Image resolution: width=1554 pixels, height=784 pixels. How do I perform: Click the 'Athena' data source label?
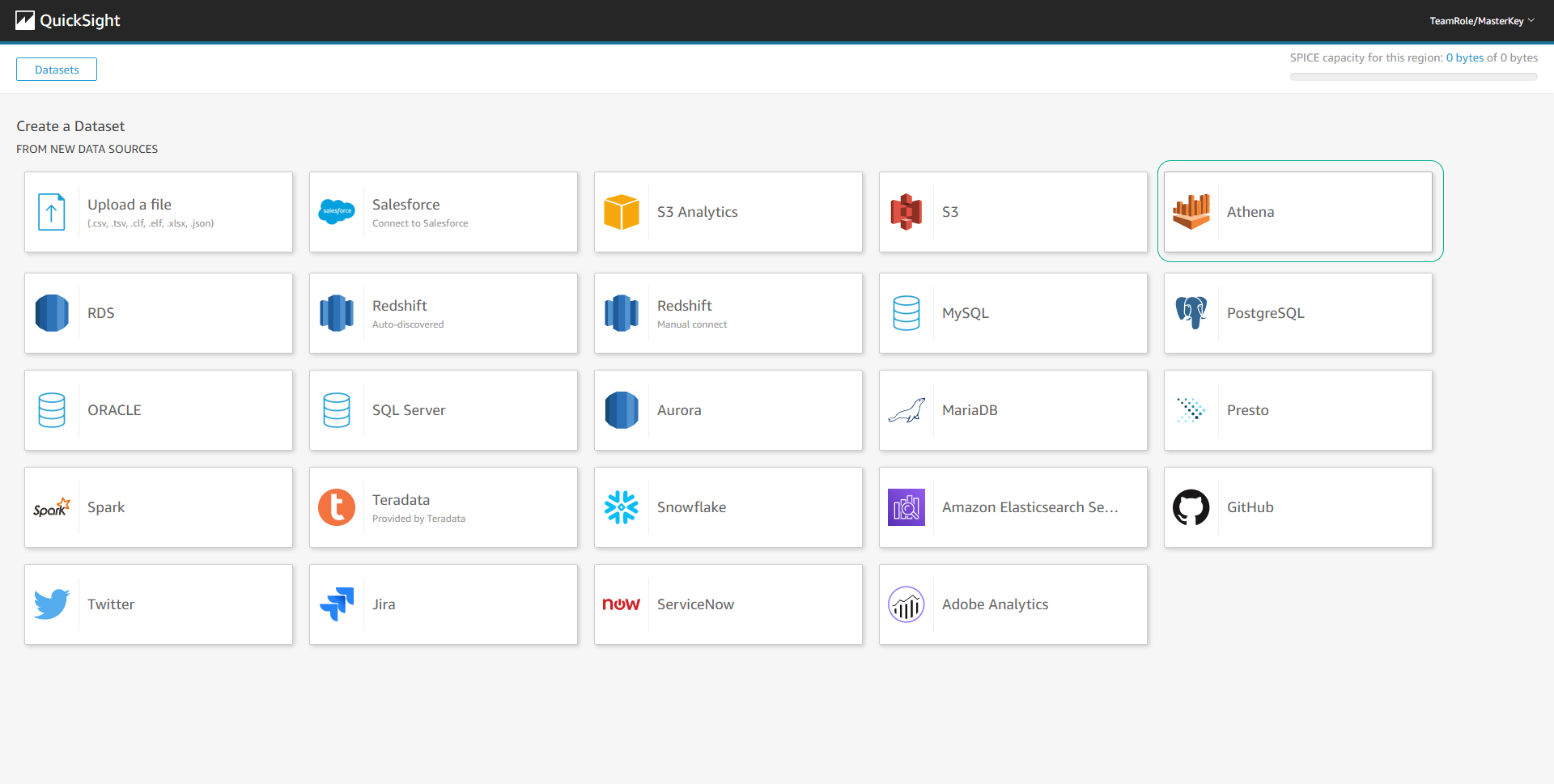[1250, 212]
